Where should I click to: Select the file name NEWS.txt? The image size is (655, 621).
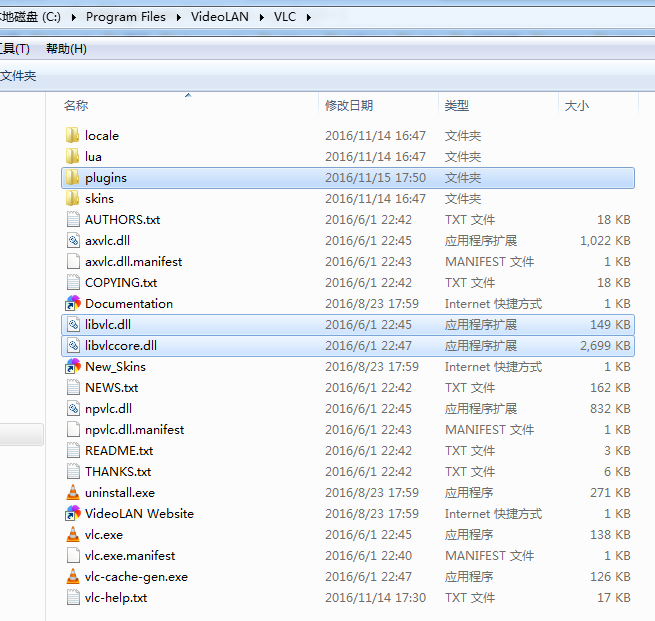pyautogui.click(x=112, y=388)
